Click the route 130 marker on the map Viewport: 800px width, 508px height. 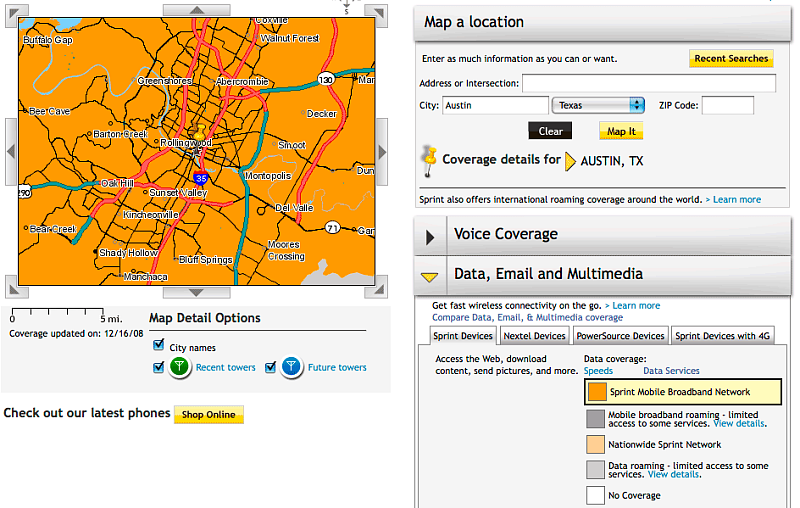[x=326, y=79]
